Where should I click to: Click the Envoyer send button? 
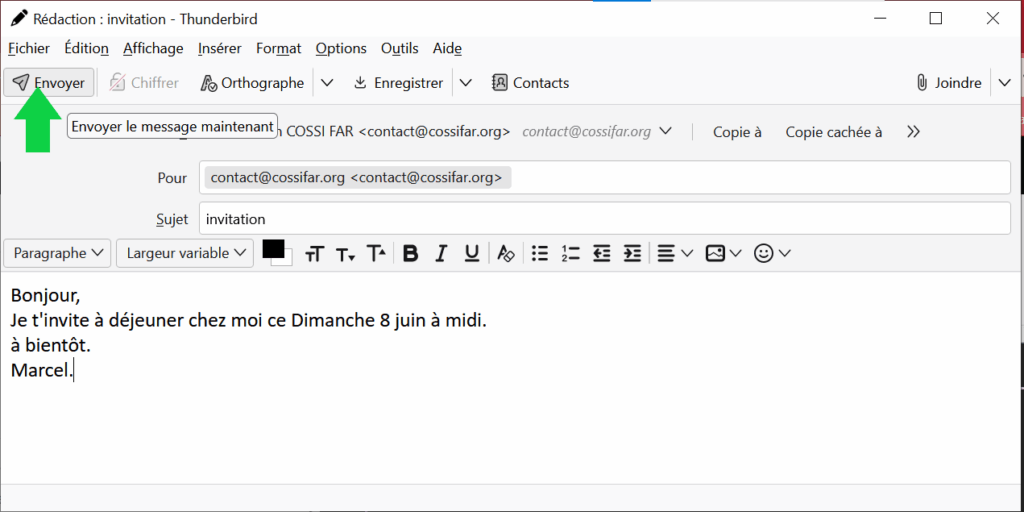pos(49,83)
